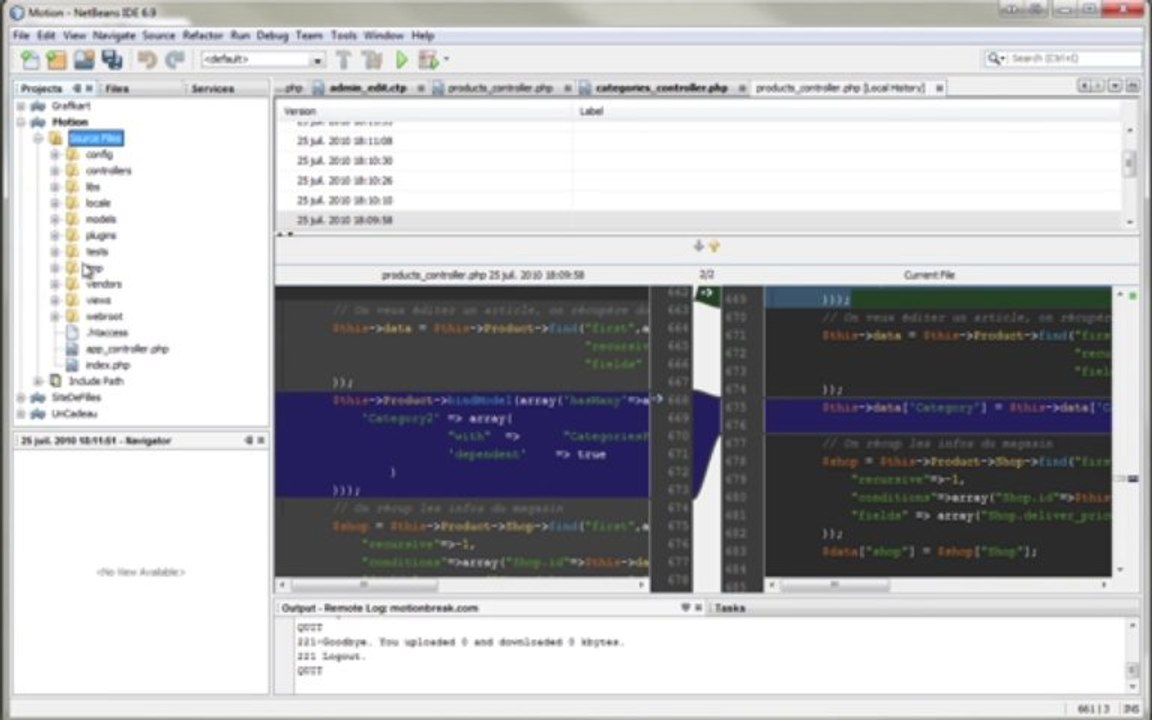
Task: Open the Navigate menu
Action: [x=114, y=35]
